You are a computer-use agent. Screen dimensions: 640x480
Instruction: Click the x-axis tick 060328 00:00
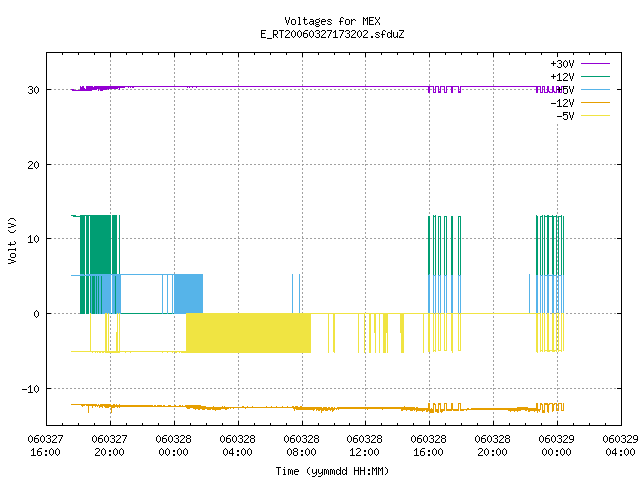[173, 446]
